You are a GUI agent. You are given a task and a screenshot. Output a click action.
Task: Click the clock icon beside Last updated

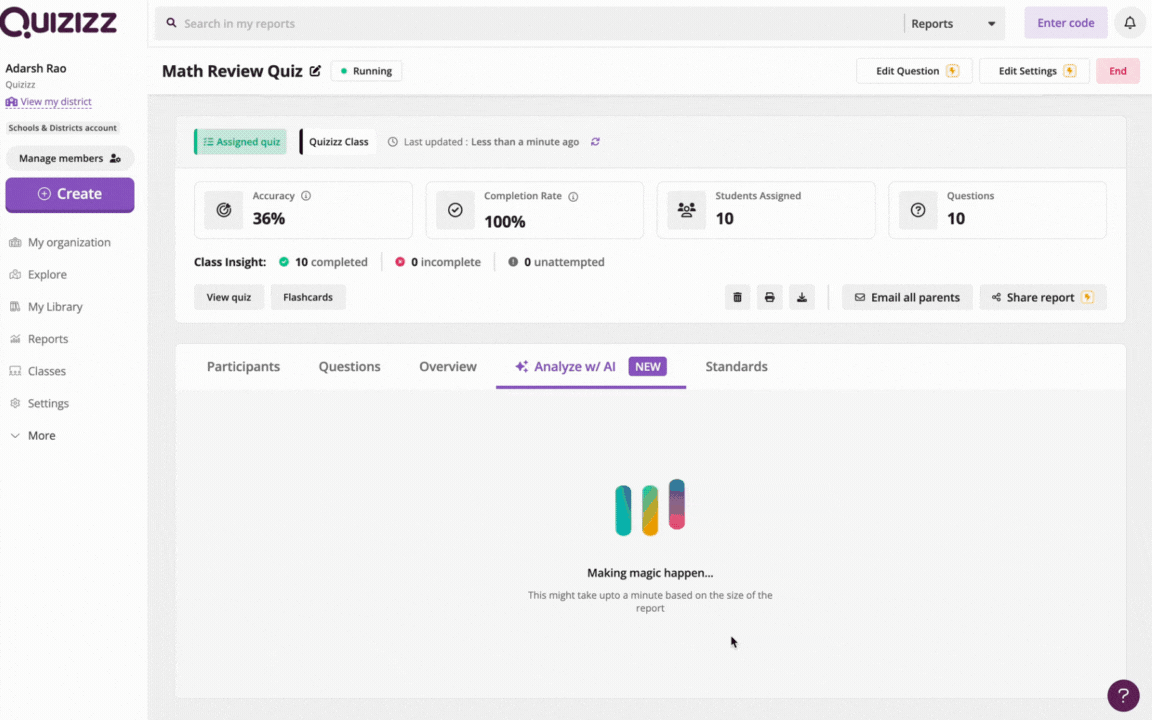pyautogui.click(x=393, y=142)
